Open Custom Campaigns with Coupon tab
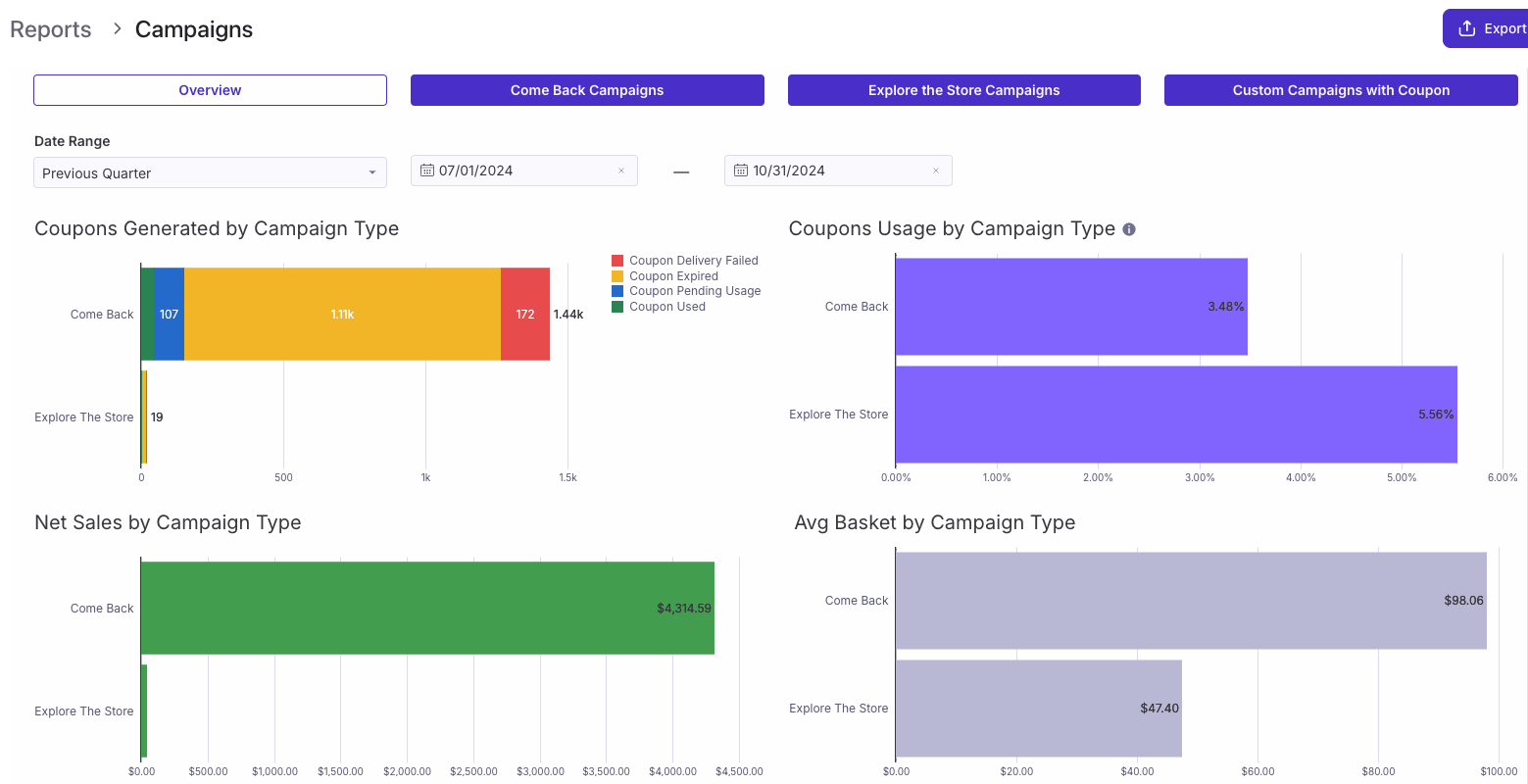Viewport: 1528px width, 784px height. (1341, 90)
